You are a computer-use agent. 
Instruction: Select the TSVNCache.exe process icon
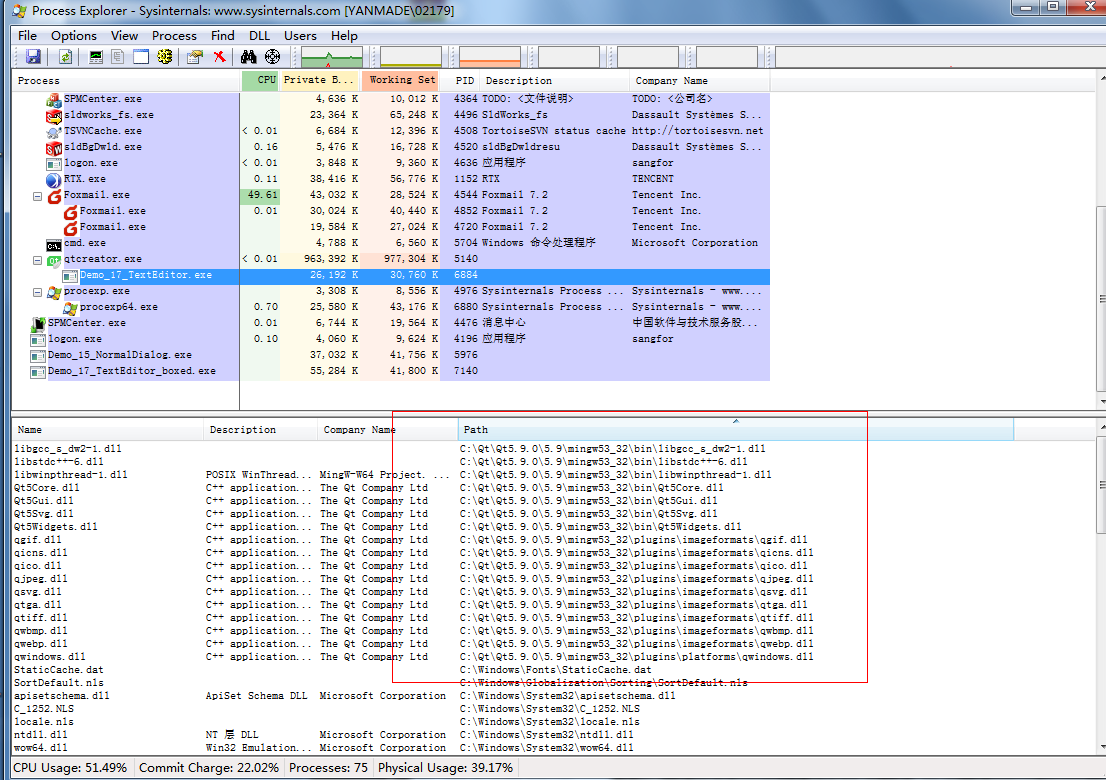pos(54,132)
